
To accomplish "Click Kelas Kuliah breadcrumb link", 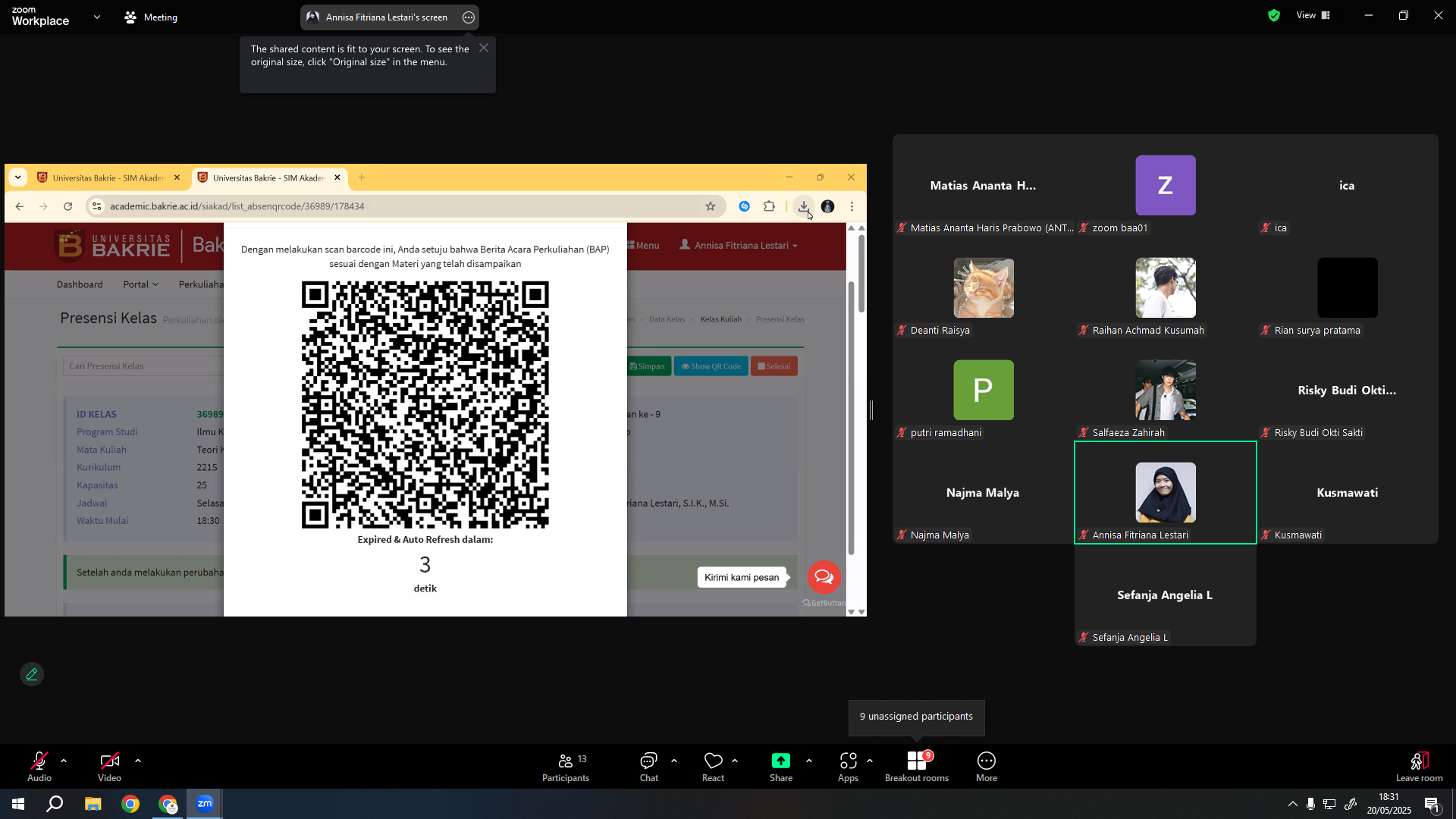I will click(721, 319).
